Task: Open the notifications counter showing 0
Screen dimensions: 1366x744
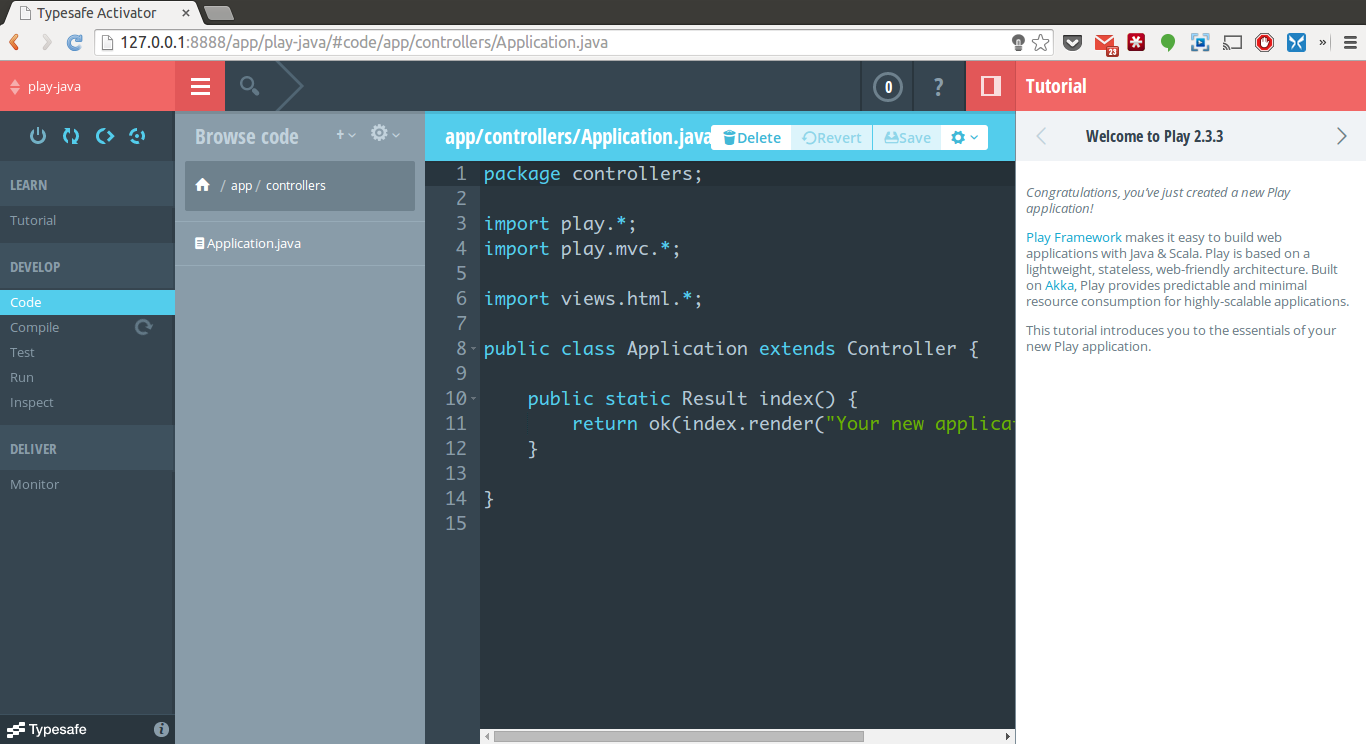Action: tap(888, 87)
